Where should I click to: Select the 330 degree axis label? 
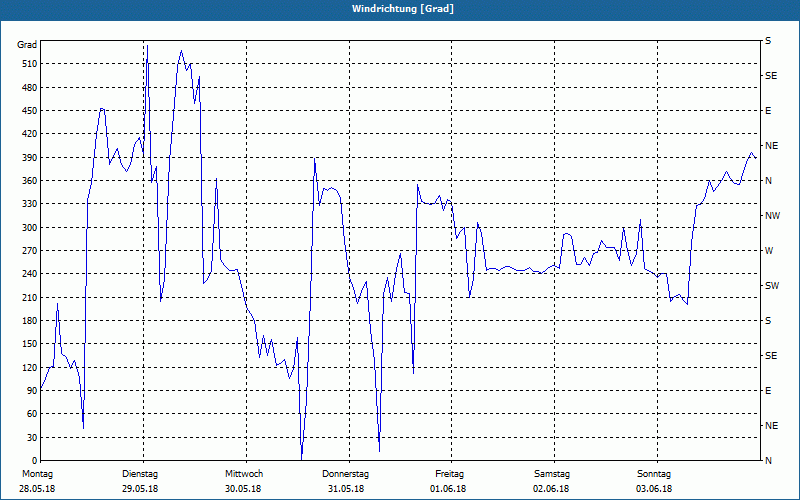point(30,204)
